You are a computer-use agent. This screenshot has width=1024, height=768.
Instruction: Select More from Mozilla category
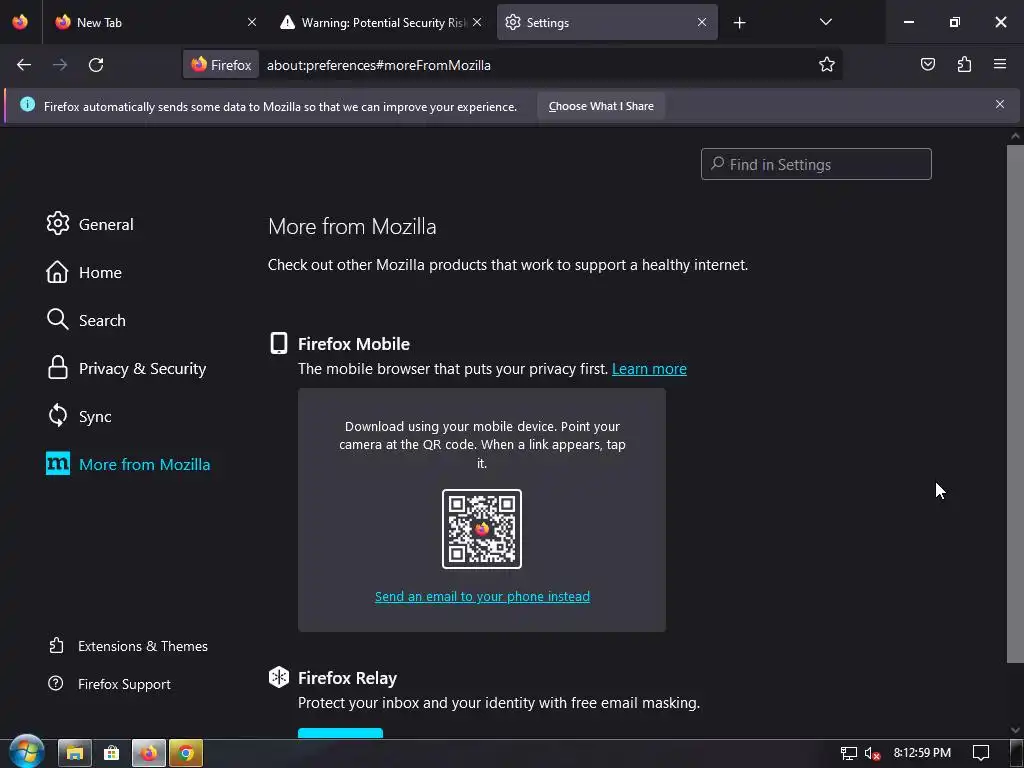tap(128, 464)
